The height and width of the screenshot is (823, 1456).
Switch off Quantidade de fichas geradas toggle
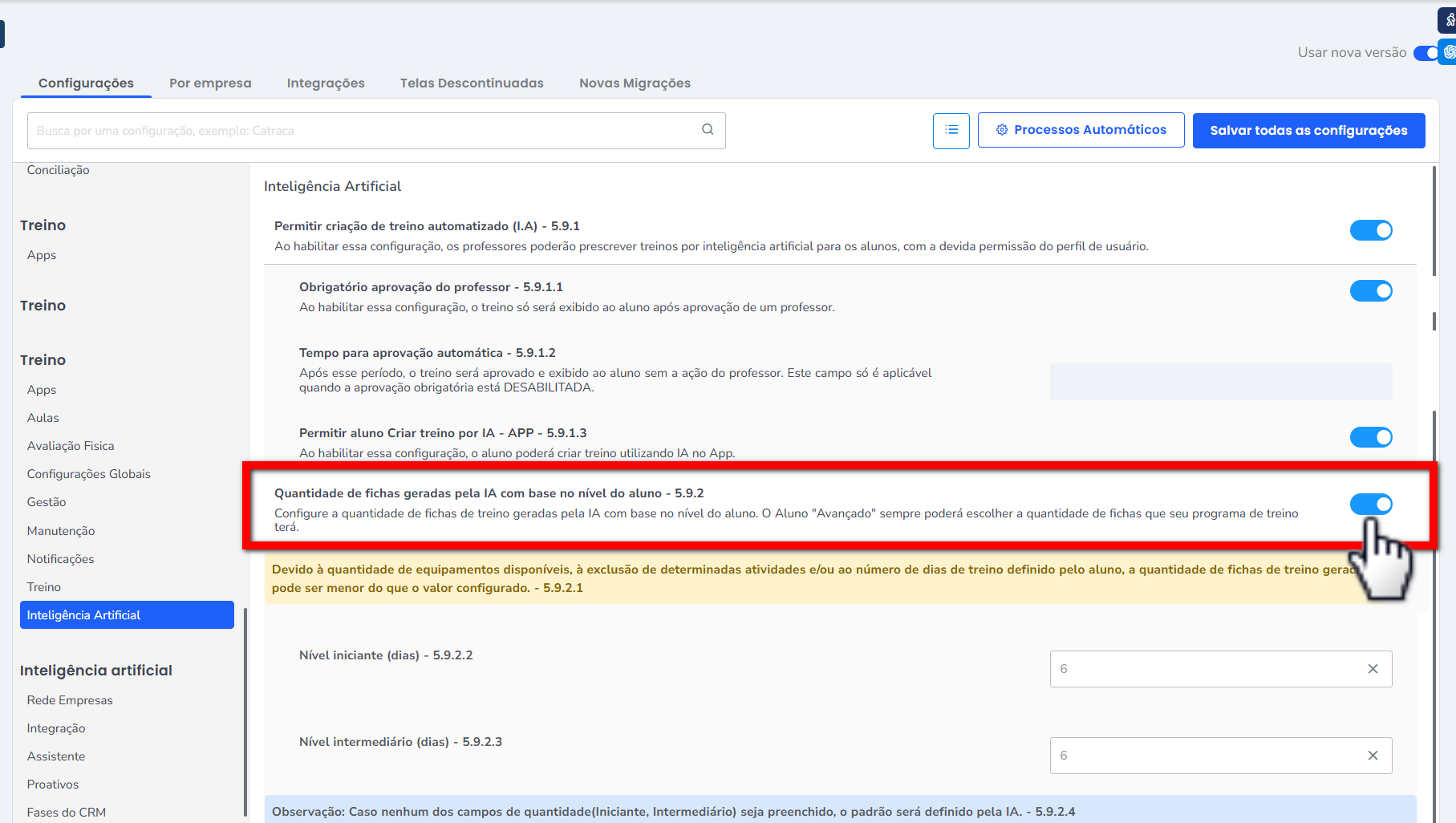click(x=1371, y=505)
